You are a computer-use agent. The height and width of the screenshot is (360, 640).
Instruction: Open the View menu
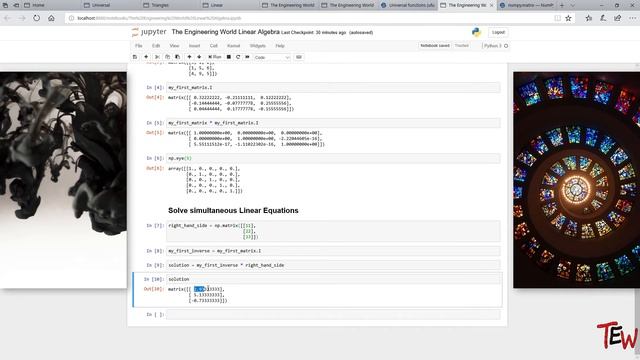tap(174, 46)
